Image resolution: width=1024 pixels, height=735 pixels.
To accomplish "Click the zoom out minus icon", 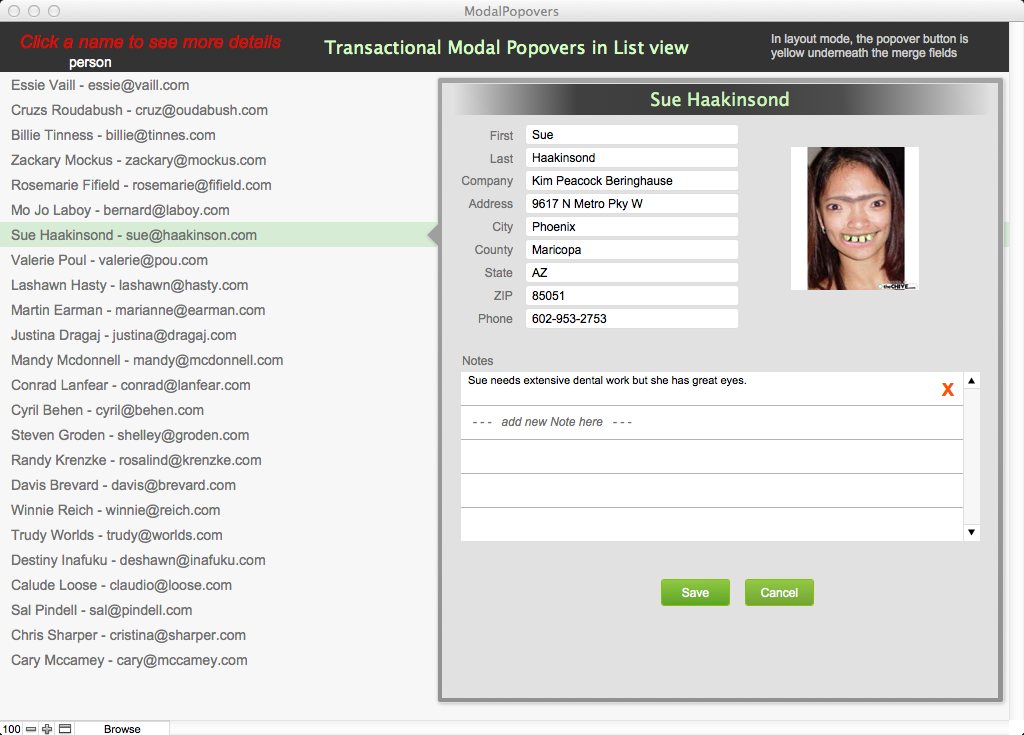I will pos(31,729).
